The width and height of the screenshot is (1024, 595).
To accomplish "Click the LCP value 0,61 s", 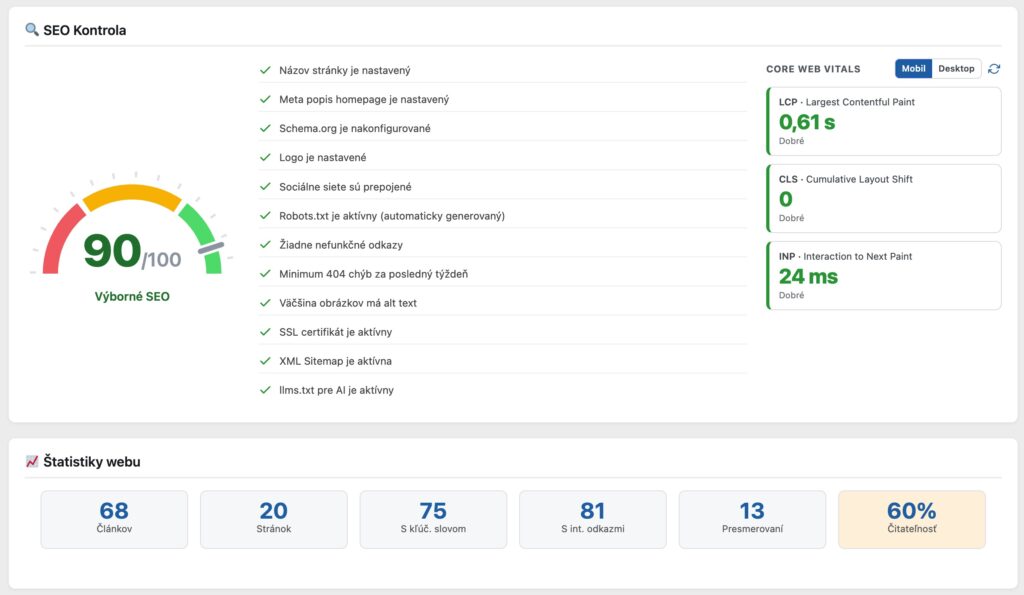I will pos(807,122).
